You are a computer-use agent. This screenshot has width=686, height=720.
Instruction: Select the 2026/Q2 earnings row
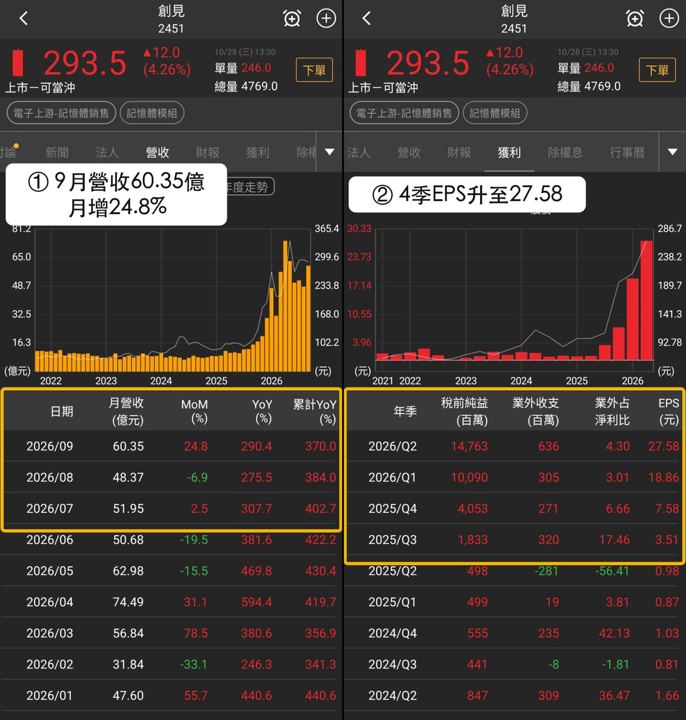pyautogui.click(x=515, y=446)
